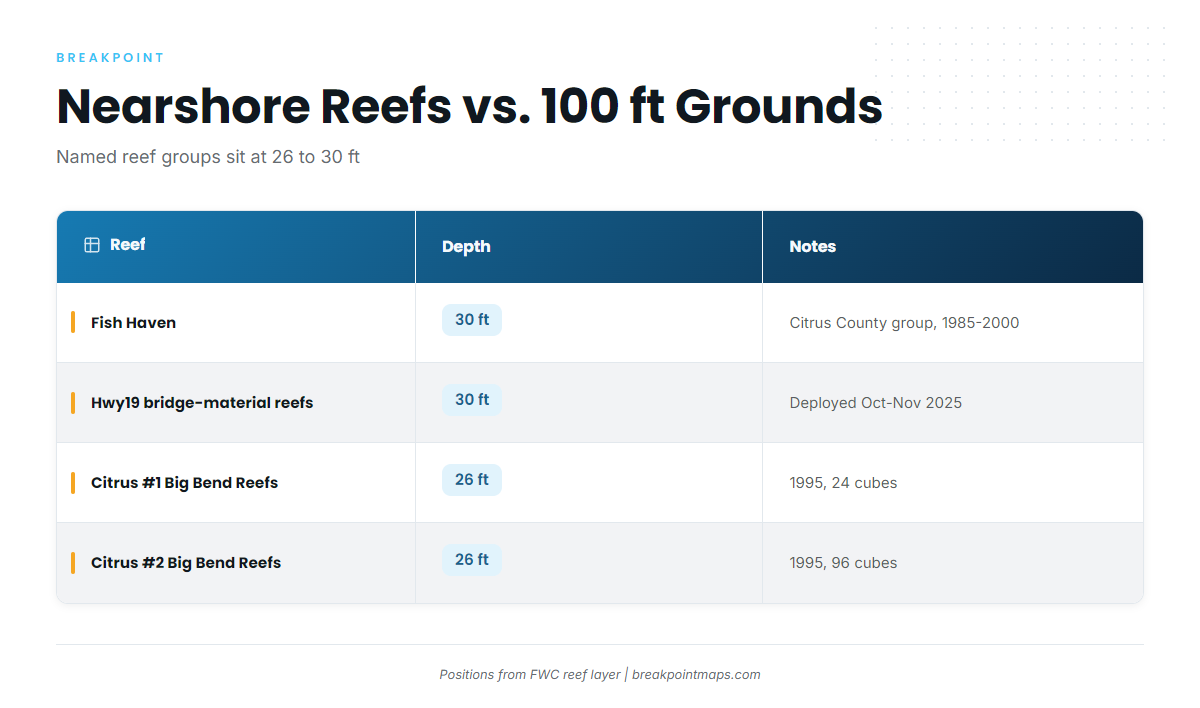Click the subtitle about 26 to 30 ft
The width and height of the screenshot is (1200, 708).
click(x=208, y=157)
